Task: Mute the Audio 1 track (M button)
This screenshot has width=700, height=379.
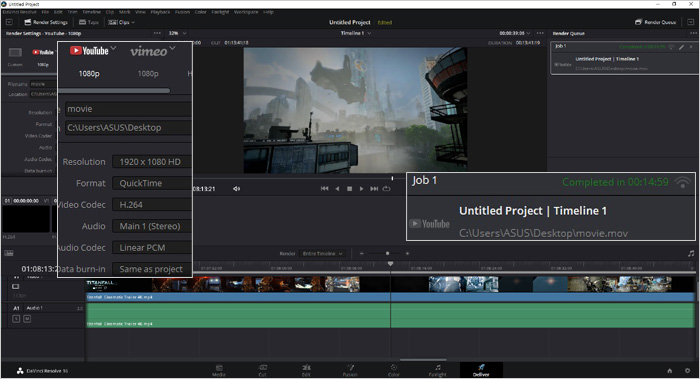Action: click(27, 319)
